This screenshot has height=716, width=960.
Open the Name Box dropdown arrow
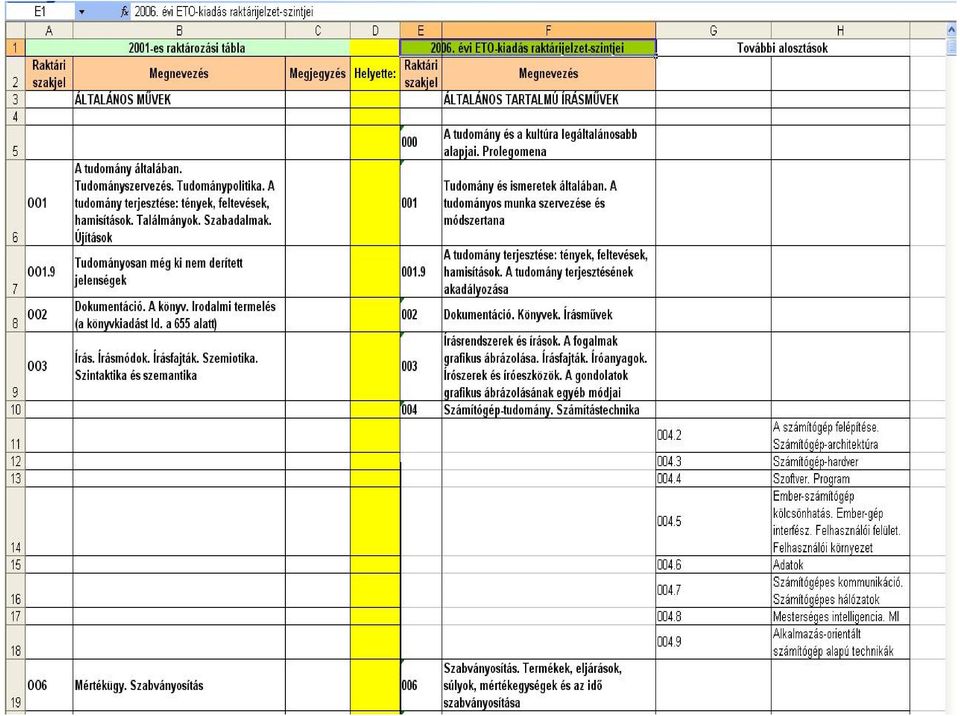82,11
